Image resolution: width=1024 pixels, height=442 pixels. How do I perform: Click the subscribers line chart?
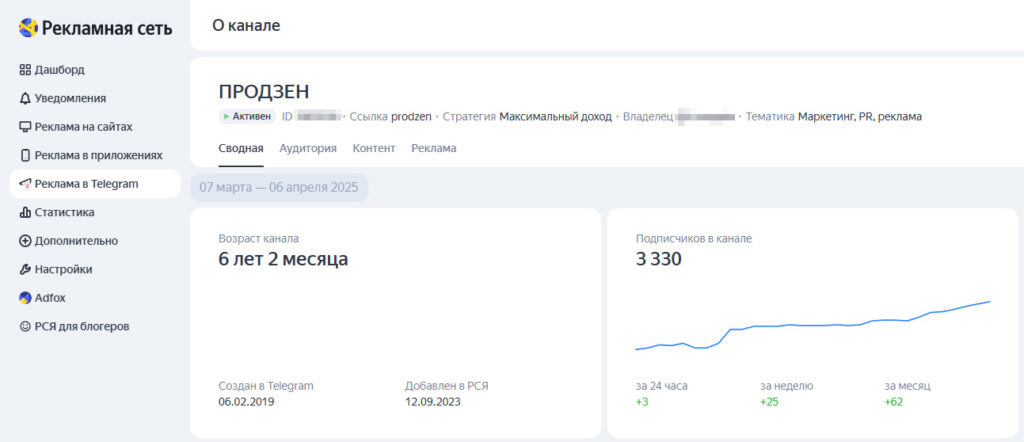(813, 324)
